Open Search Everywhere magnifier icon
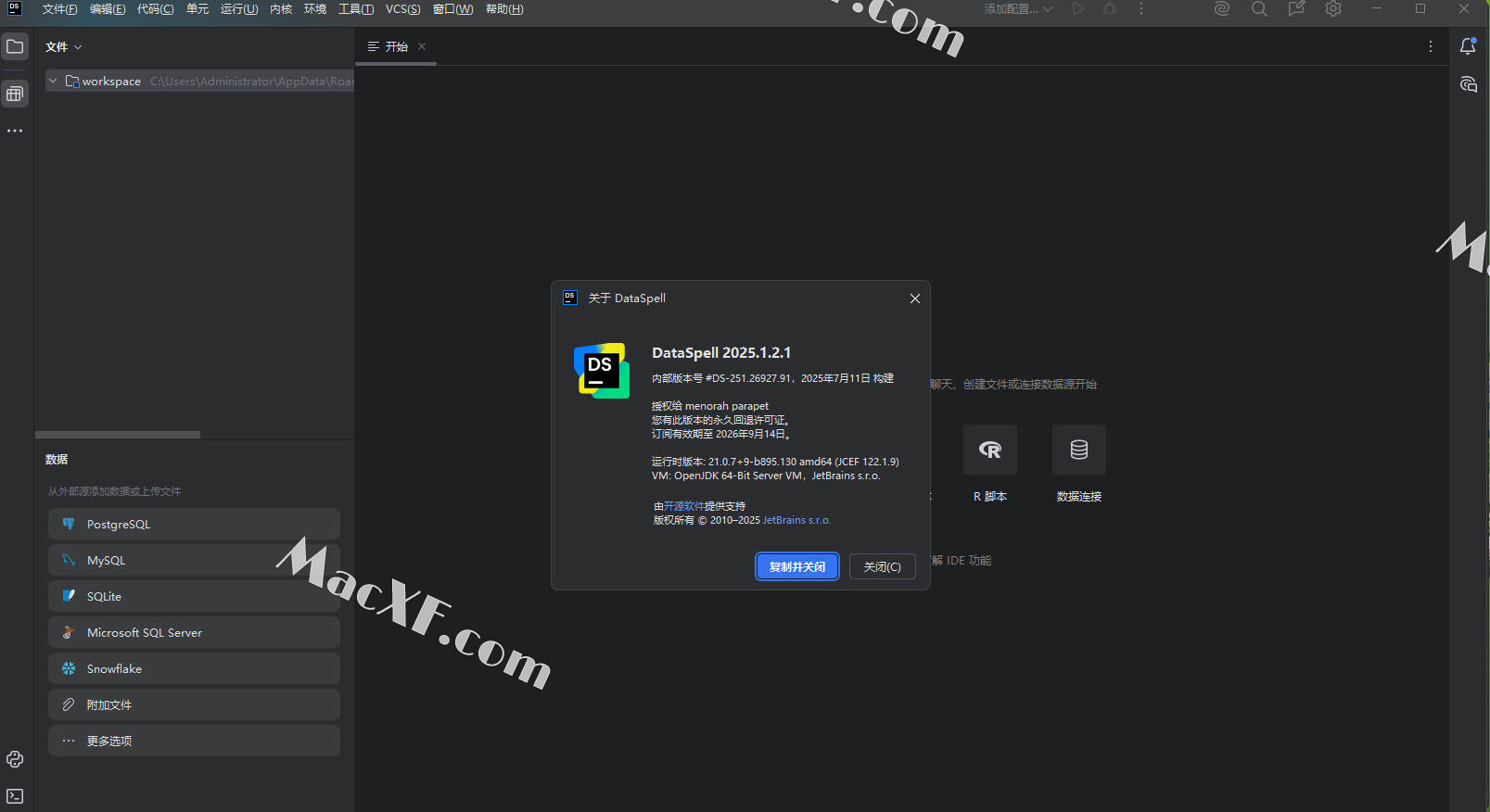This screenshot has height=812, width=1490. pos(1259,9)
